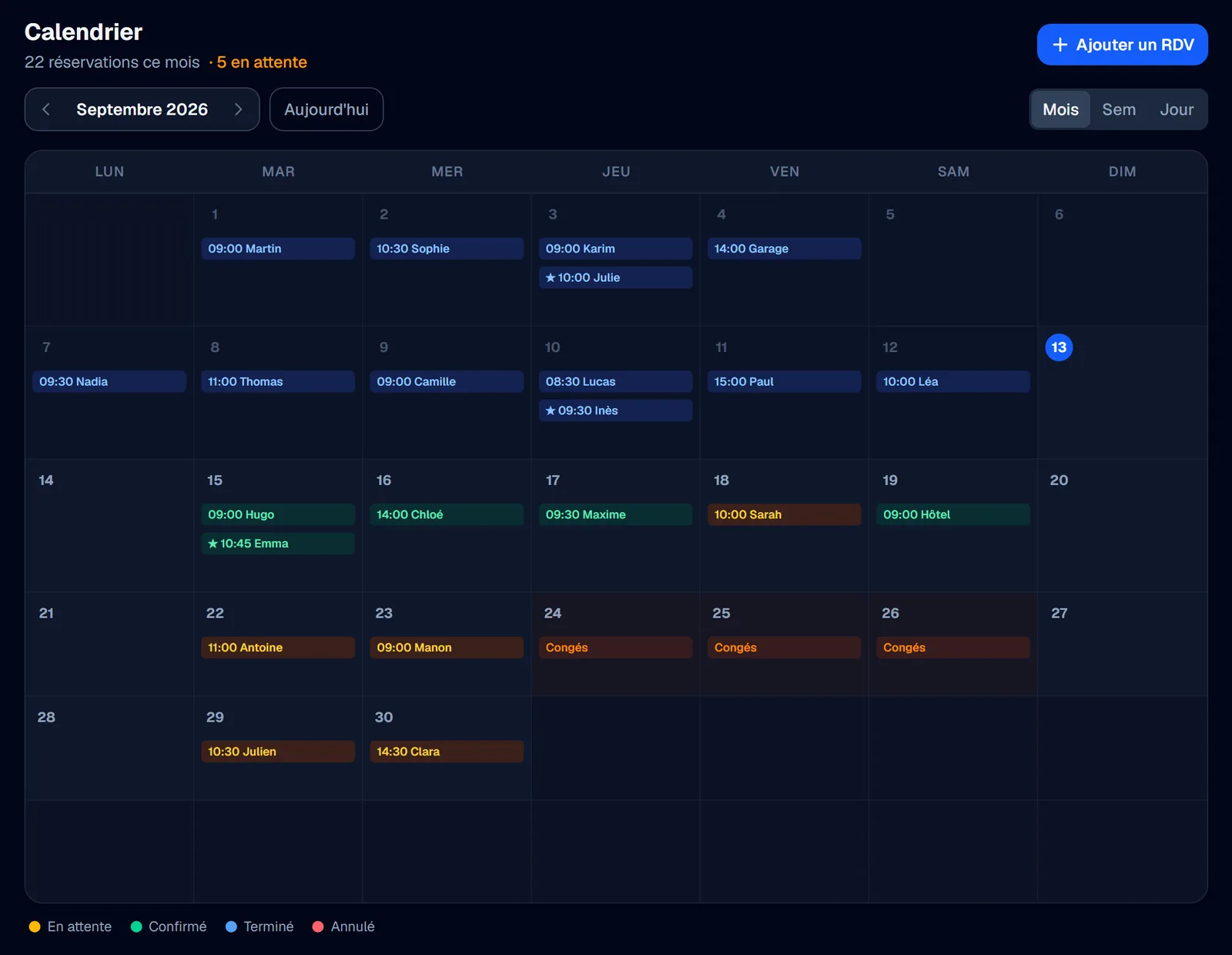Open the 11:00 Antoine appointment
The image size is (1232, 955).
[278, 648]
